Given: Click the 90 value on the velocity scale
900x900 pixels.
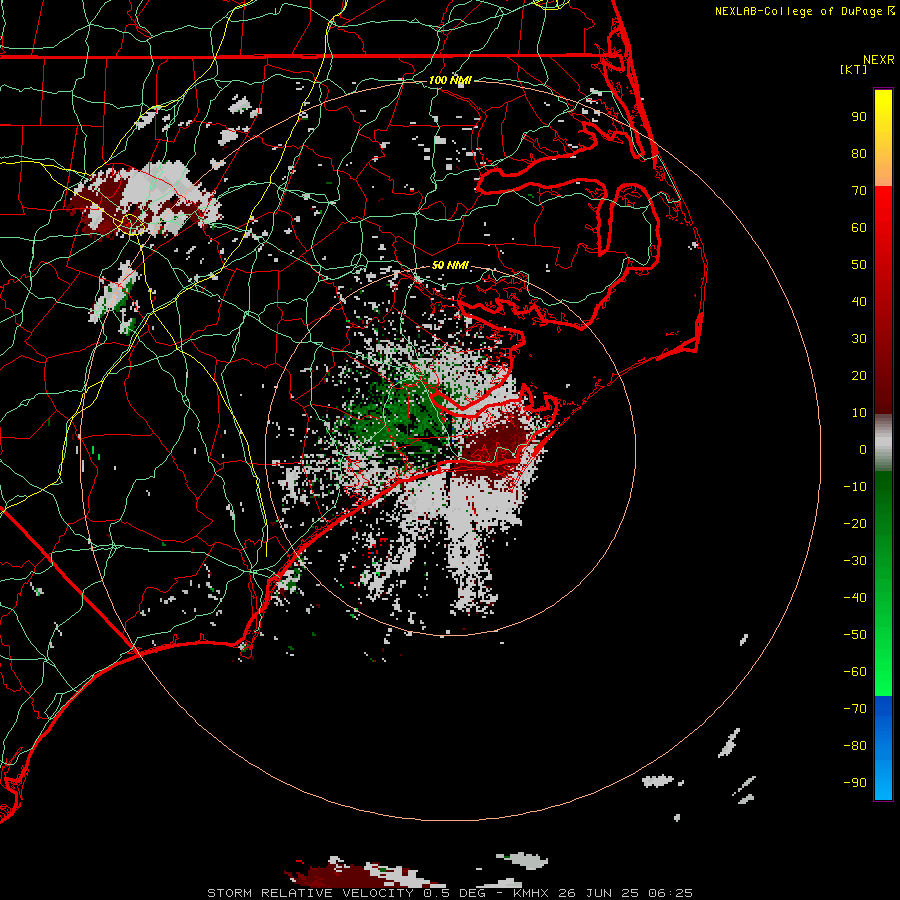Looking at the screenshot, I should coord(859,117).
